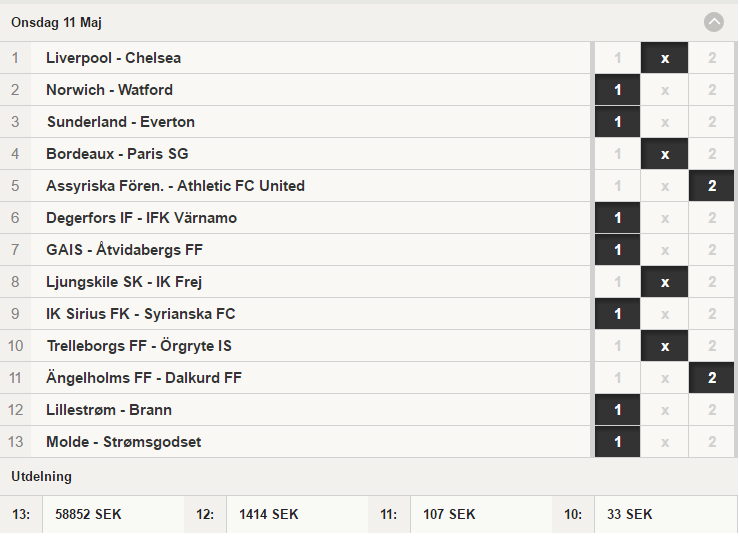Select 1 for Liverpool - Chelsea
Screen dimensions: 739x537
pos(617,58)
